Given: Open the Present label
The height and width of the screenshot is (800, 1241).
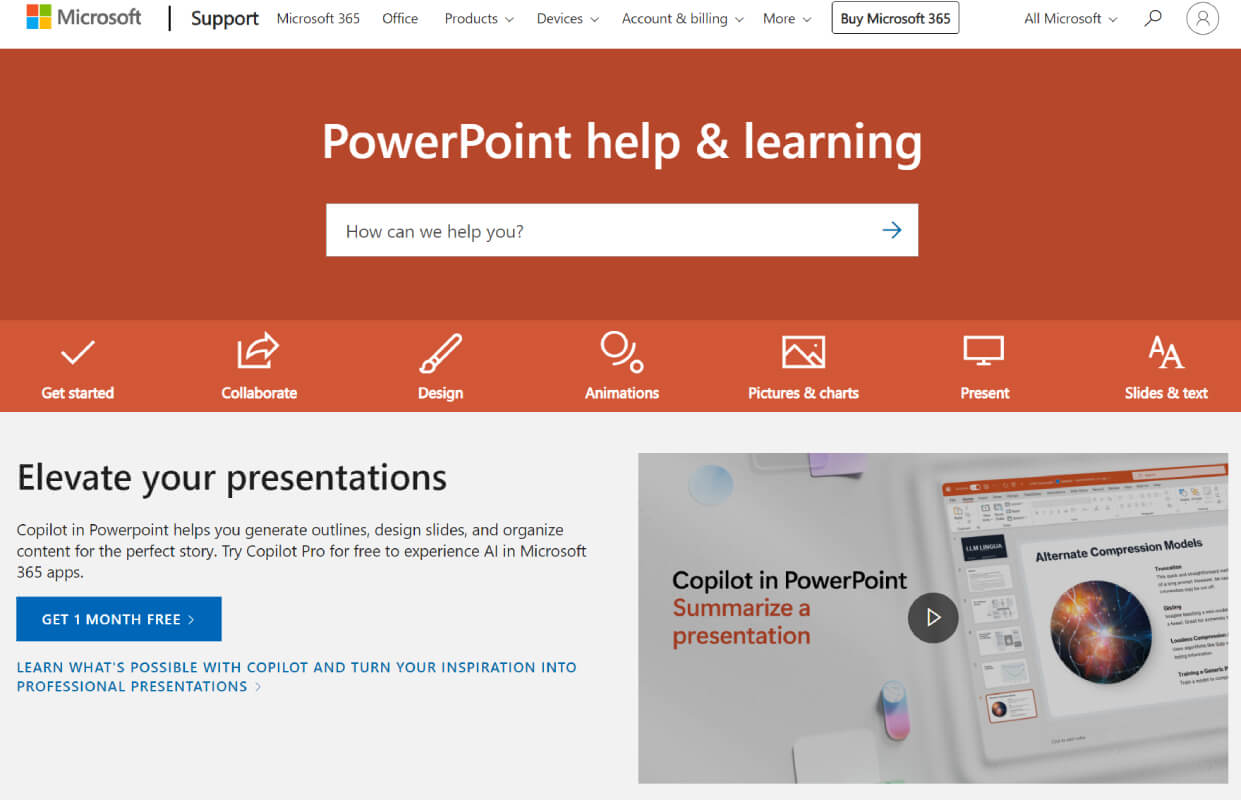Looking at the screenshot, I should tap(985, 393).
